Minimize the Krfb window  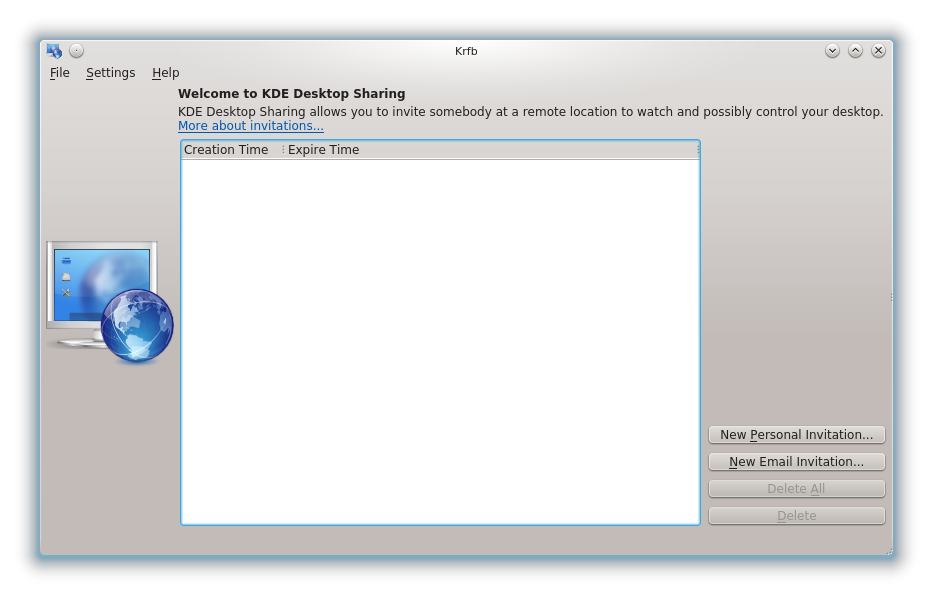click(x=832, y=51)
